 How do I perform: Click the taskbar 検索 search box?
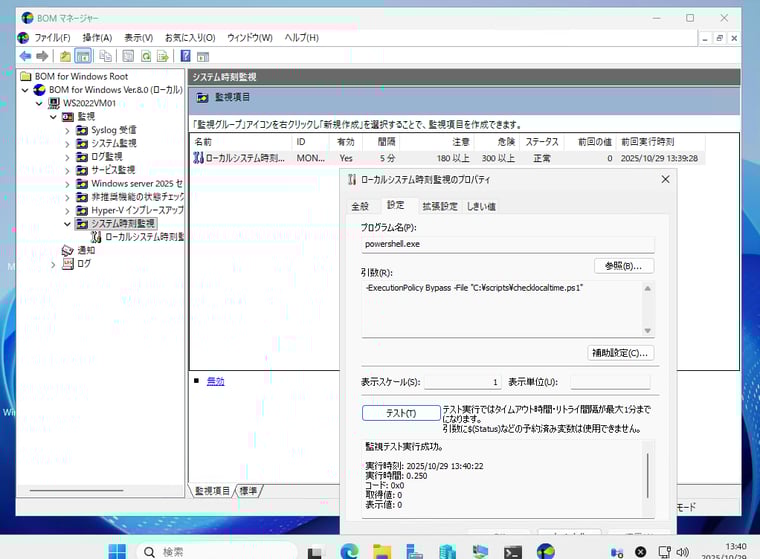tap(217, 552)
